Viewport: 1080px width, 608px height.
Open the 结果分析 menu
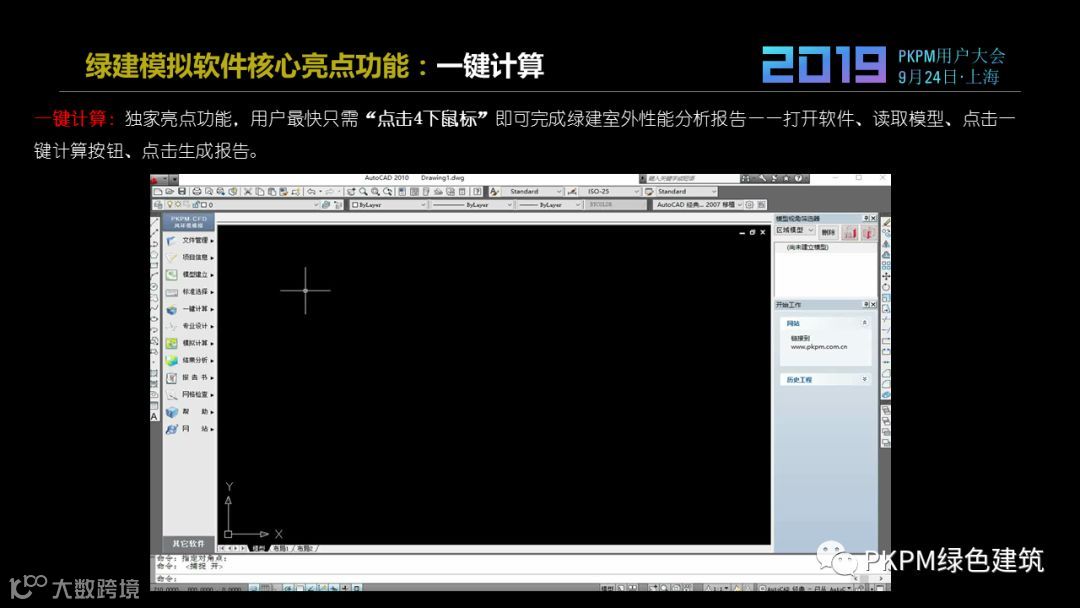189,360
